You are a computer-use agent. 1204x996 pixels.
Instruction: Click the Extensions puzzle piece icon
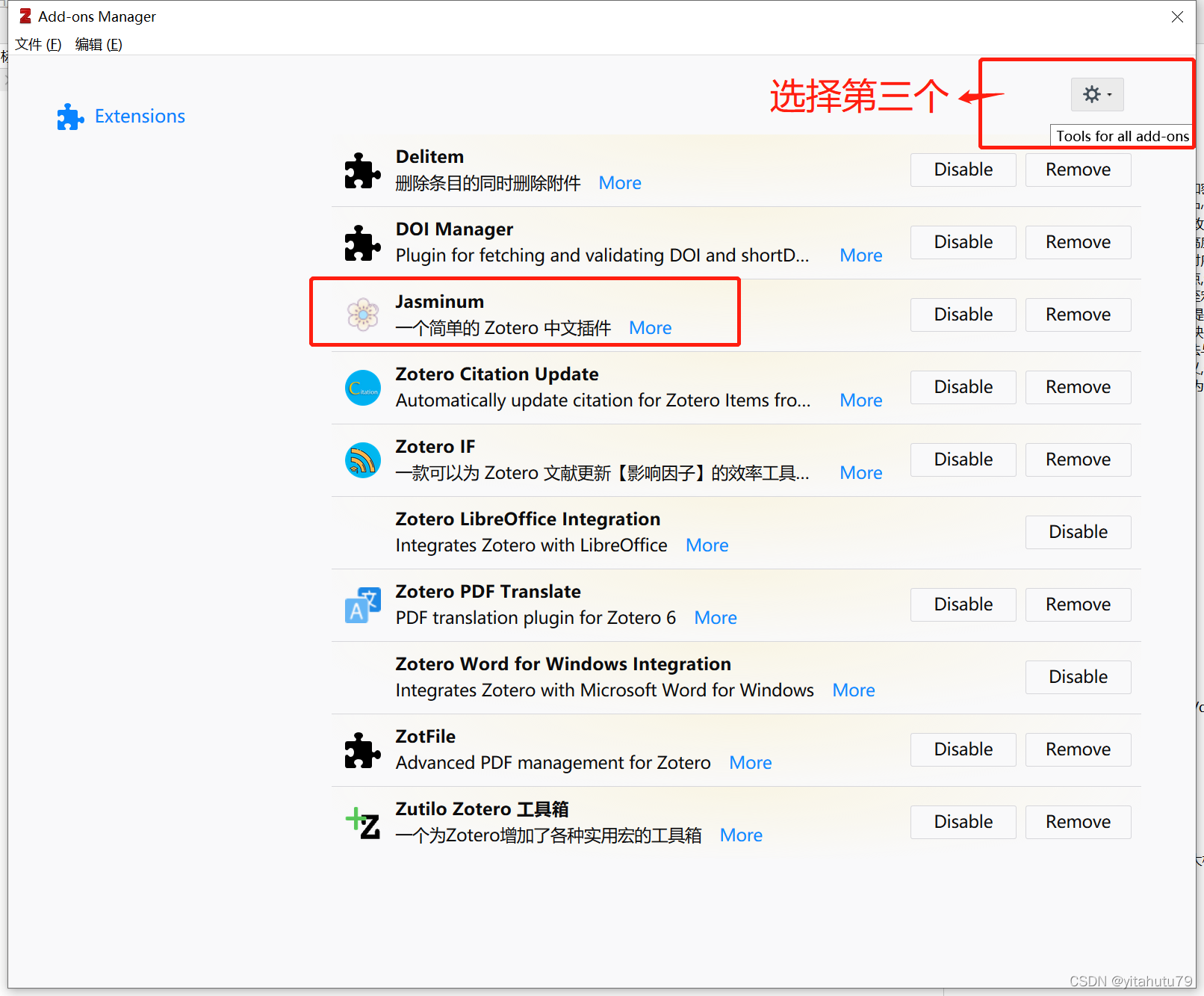click(71, 117)
